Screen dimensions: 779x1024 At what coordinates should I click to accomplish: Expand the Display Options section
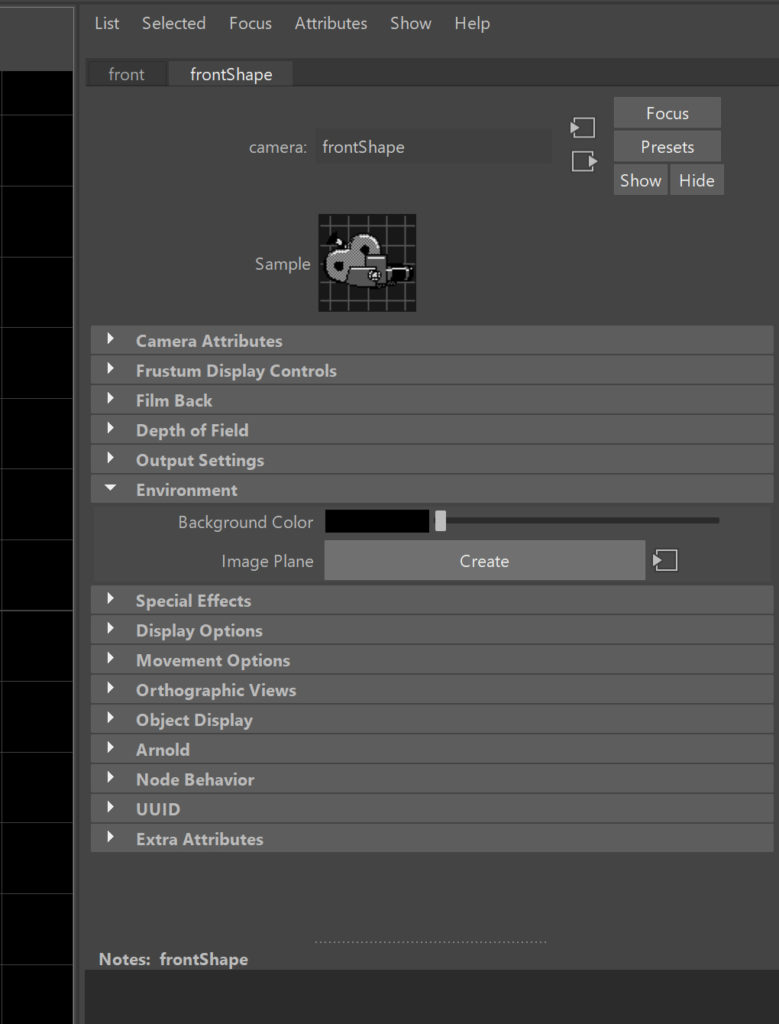tap(432, 631)
